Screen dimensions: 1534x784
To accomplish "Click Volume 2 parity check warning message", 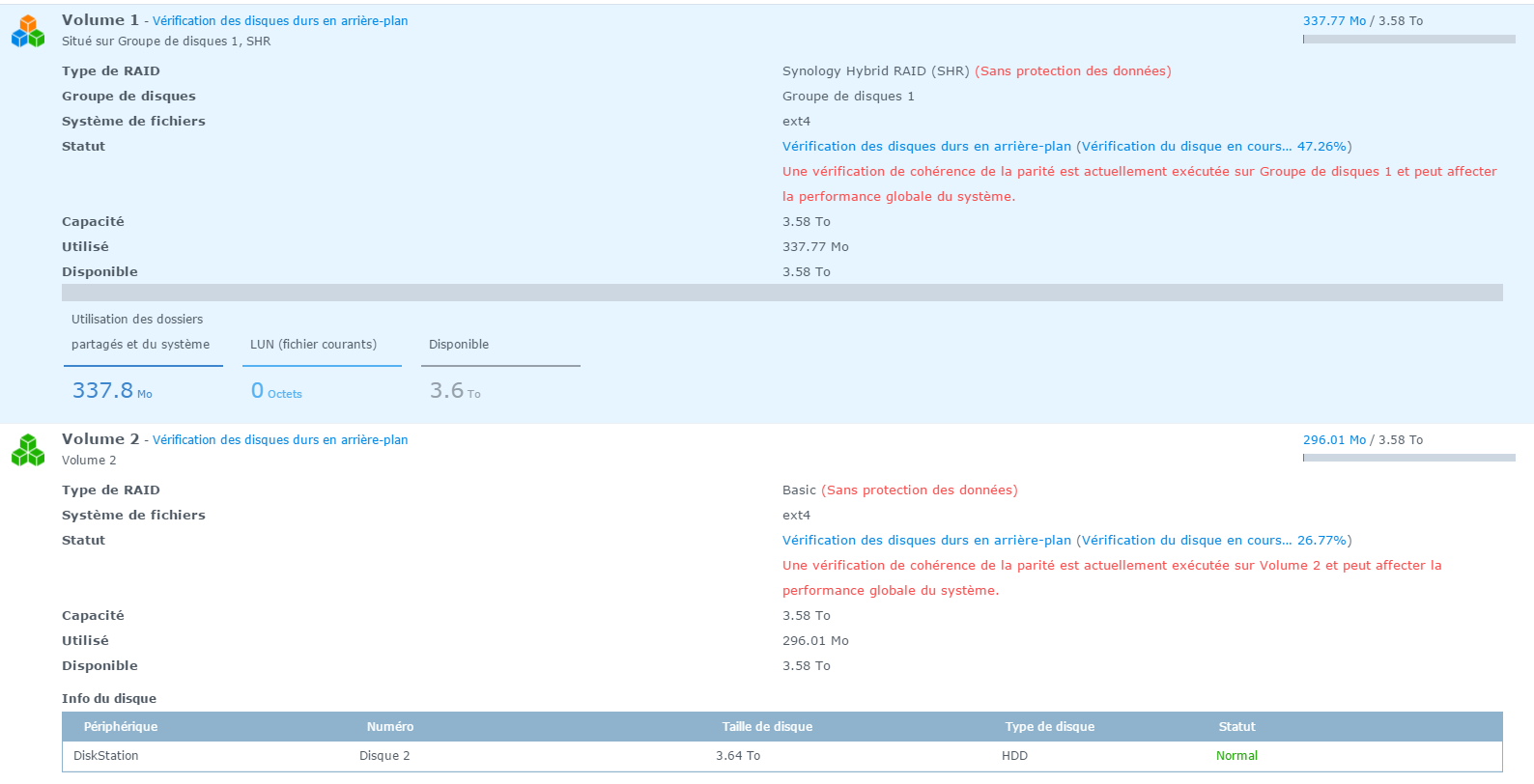I will tap(1112, 577).
